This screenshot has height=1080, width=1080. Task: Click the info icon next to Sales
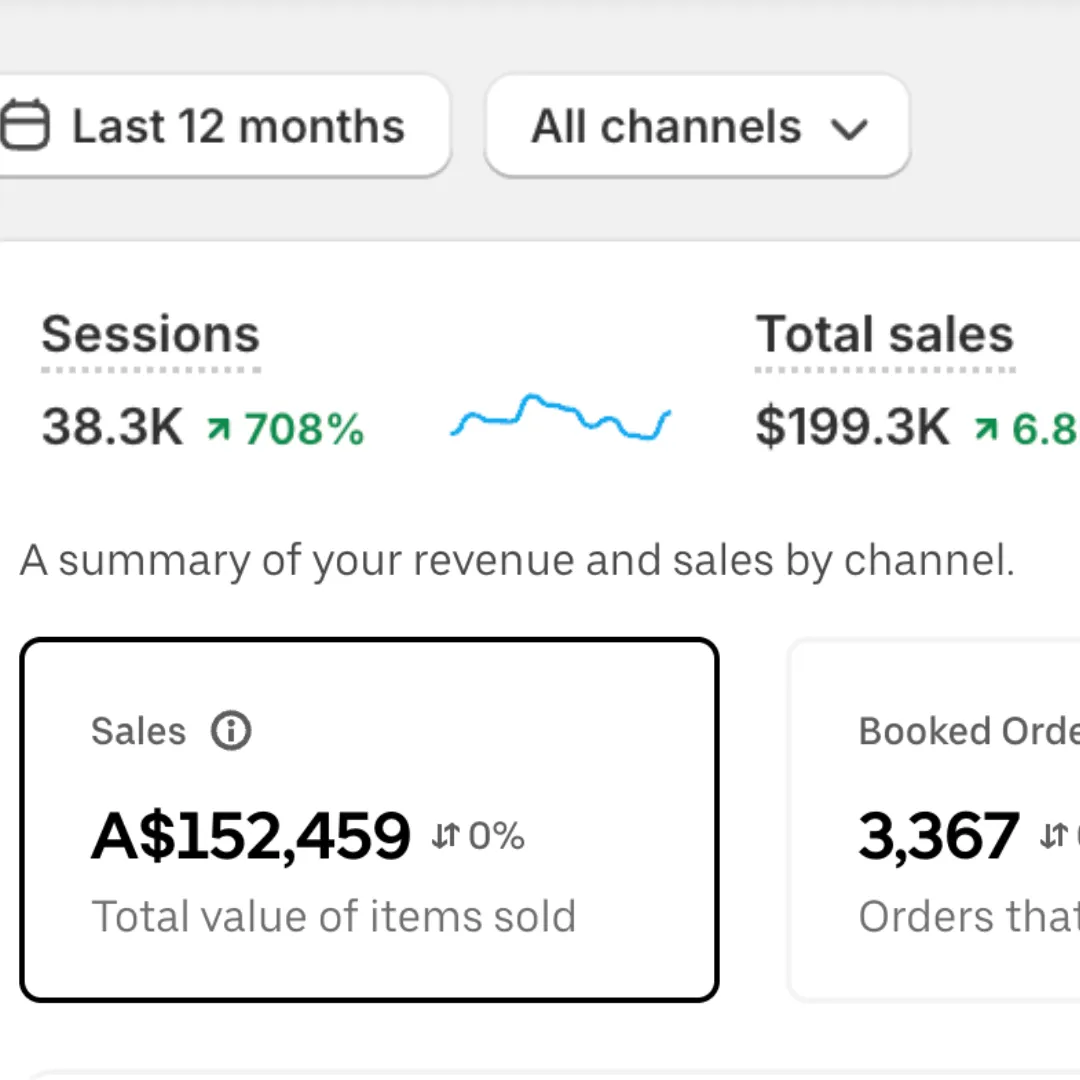(x=231, y=731)
